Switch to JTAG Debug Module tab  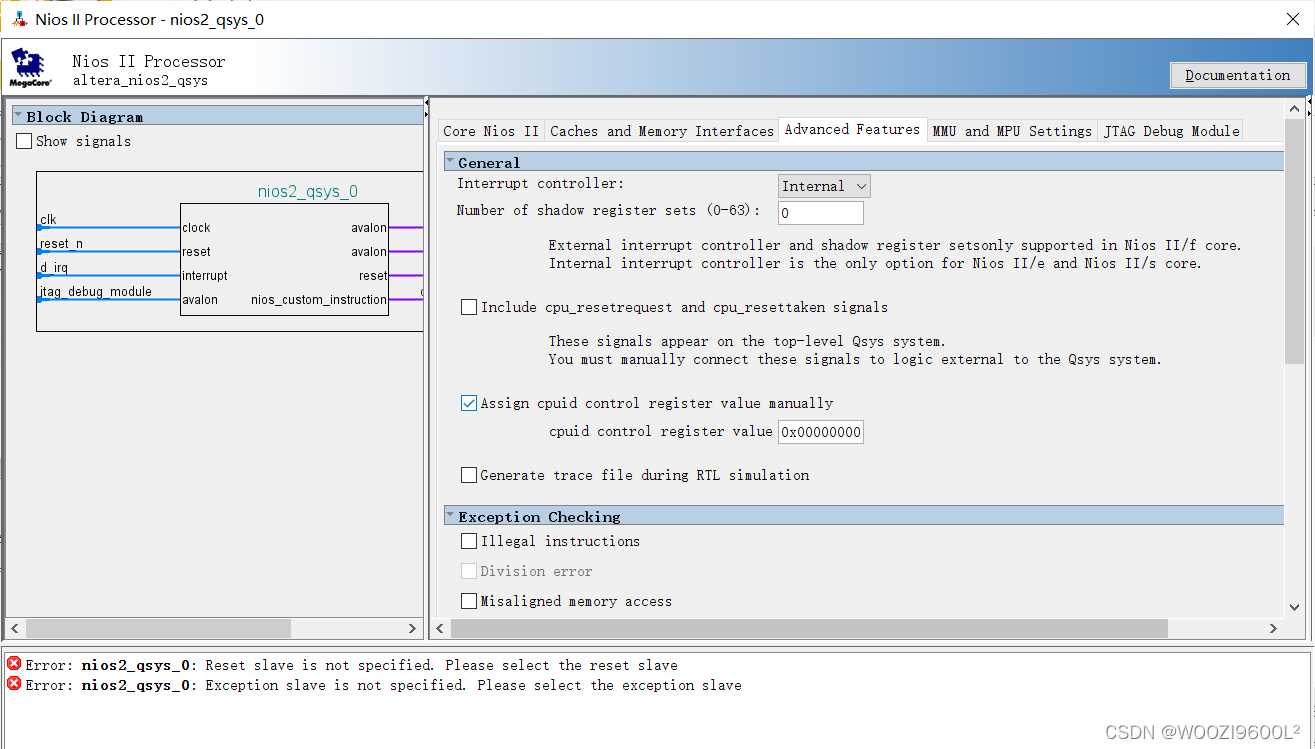click(1171, 131)
